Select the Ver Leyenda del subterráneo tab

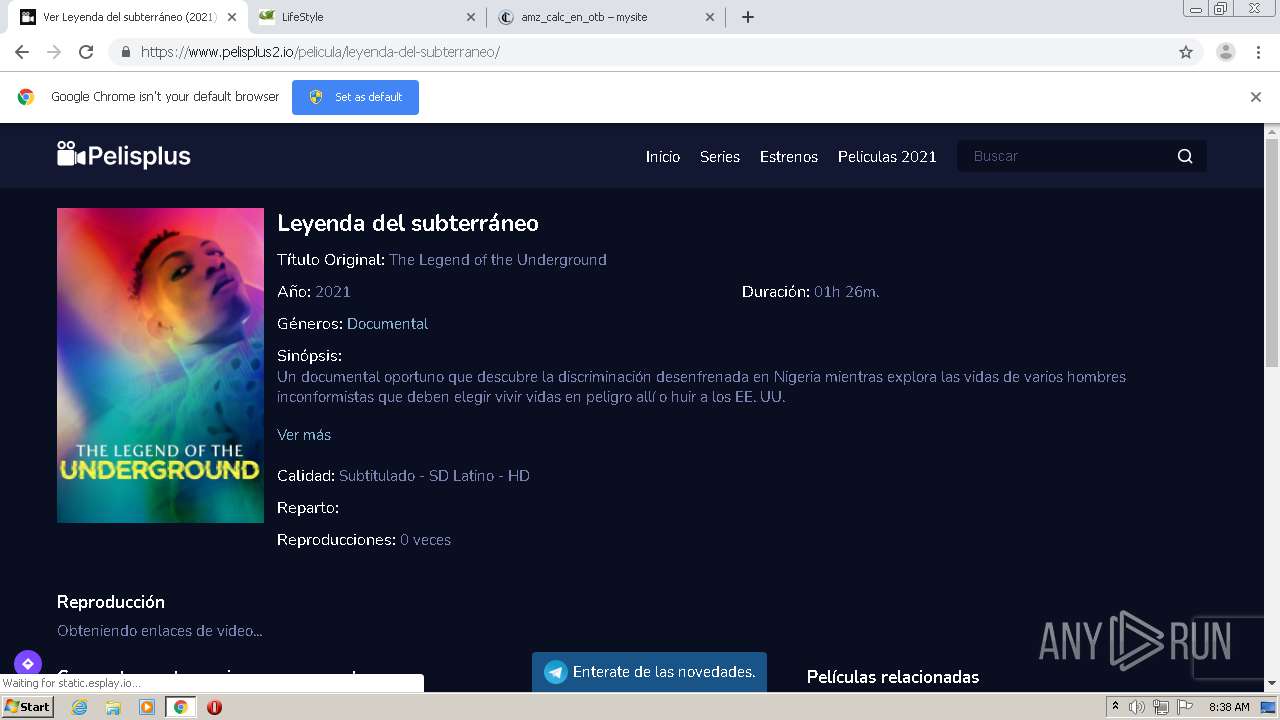tap(128, 17)
